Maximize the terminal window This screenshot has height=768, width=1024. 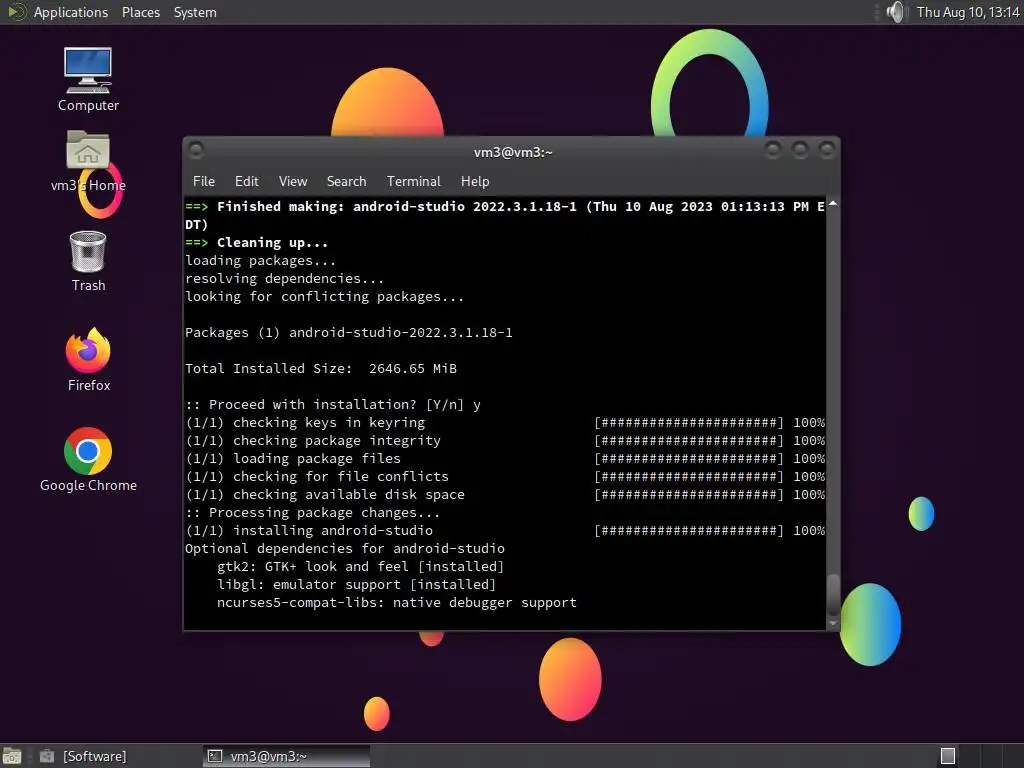pos(800,151)
